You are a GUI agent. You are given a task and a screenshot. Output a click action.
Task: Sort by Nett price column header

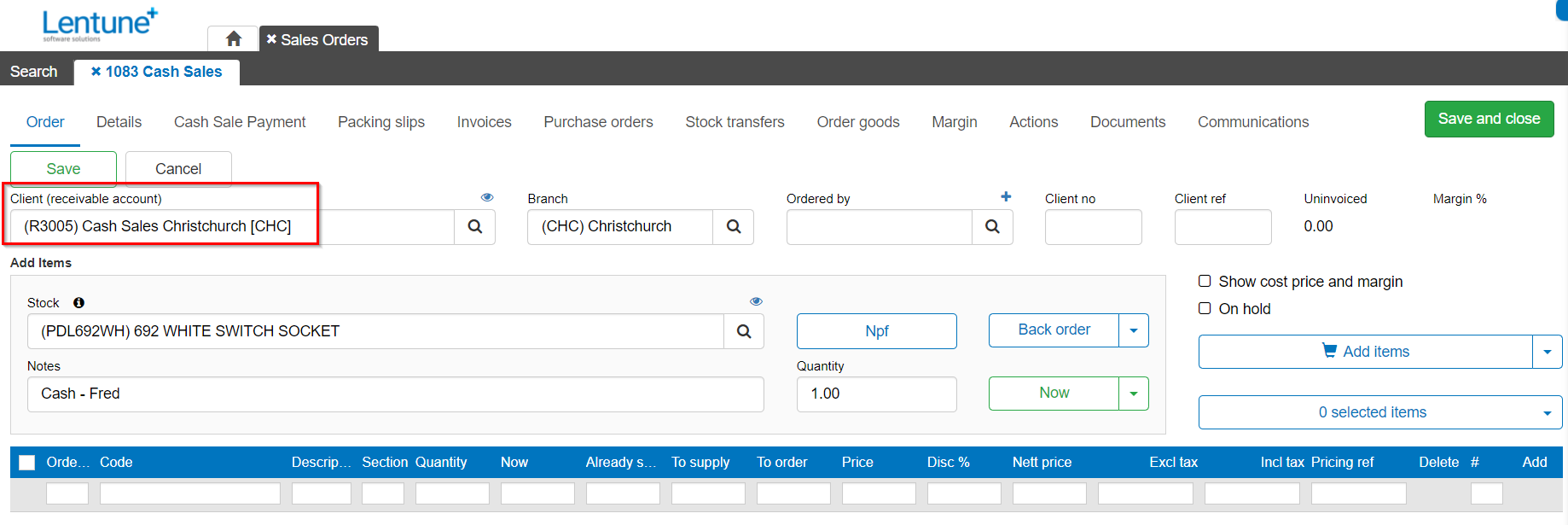coord(1042,463)
